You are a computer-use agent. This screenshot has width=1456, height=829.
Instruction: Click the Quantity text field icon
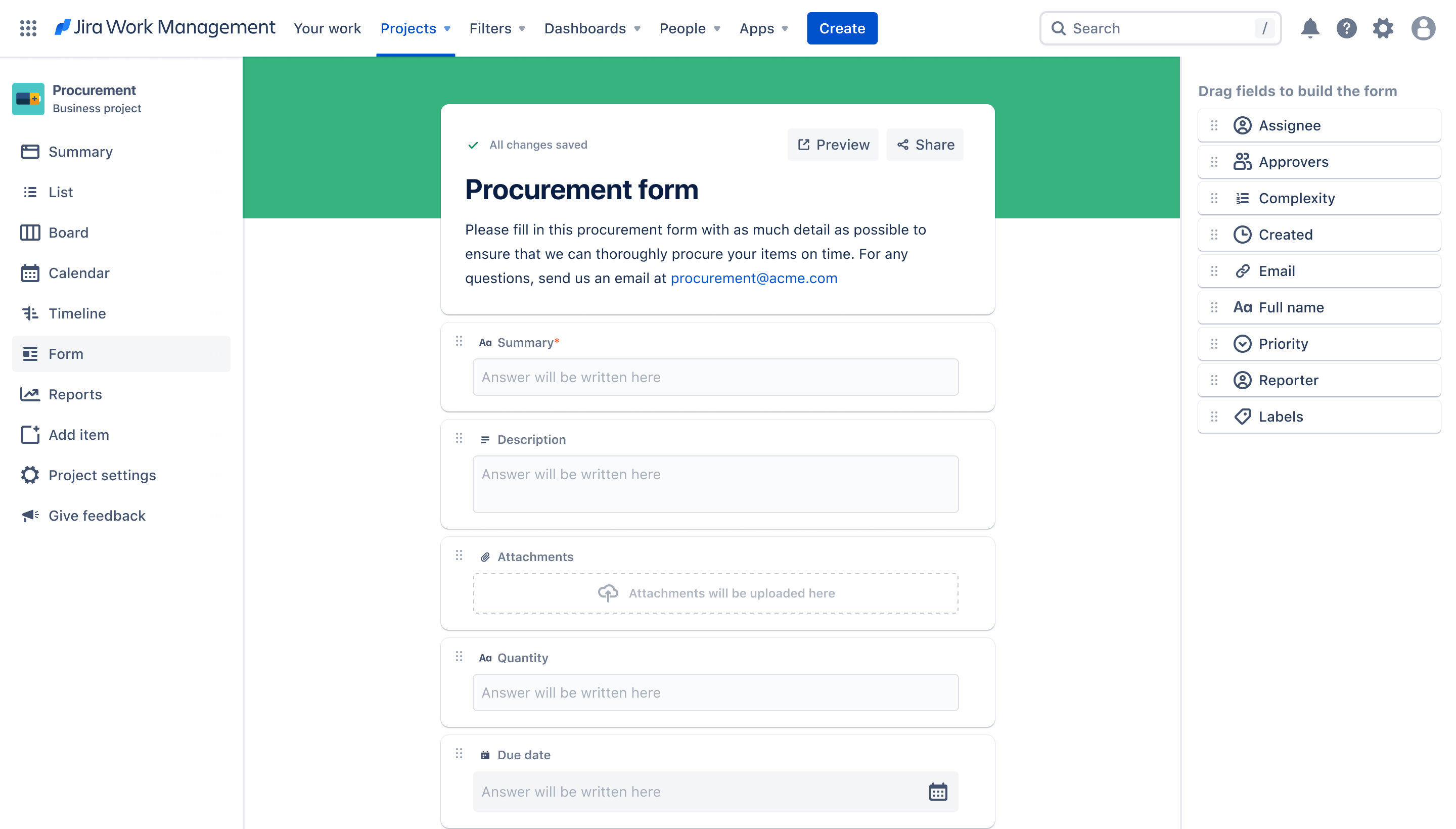point(486,658)
